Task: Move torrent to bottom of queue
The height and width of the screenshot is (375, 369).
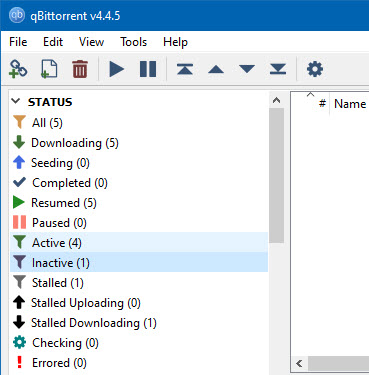Action: pyautogui.click(x=278, y=69)
